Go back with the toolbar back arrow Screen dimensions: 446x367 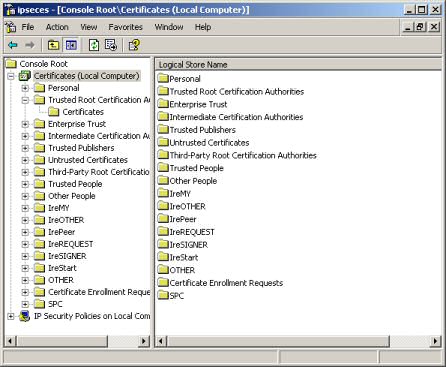tap(13, 45)
